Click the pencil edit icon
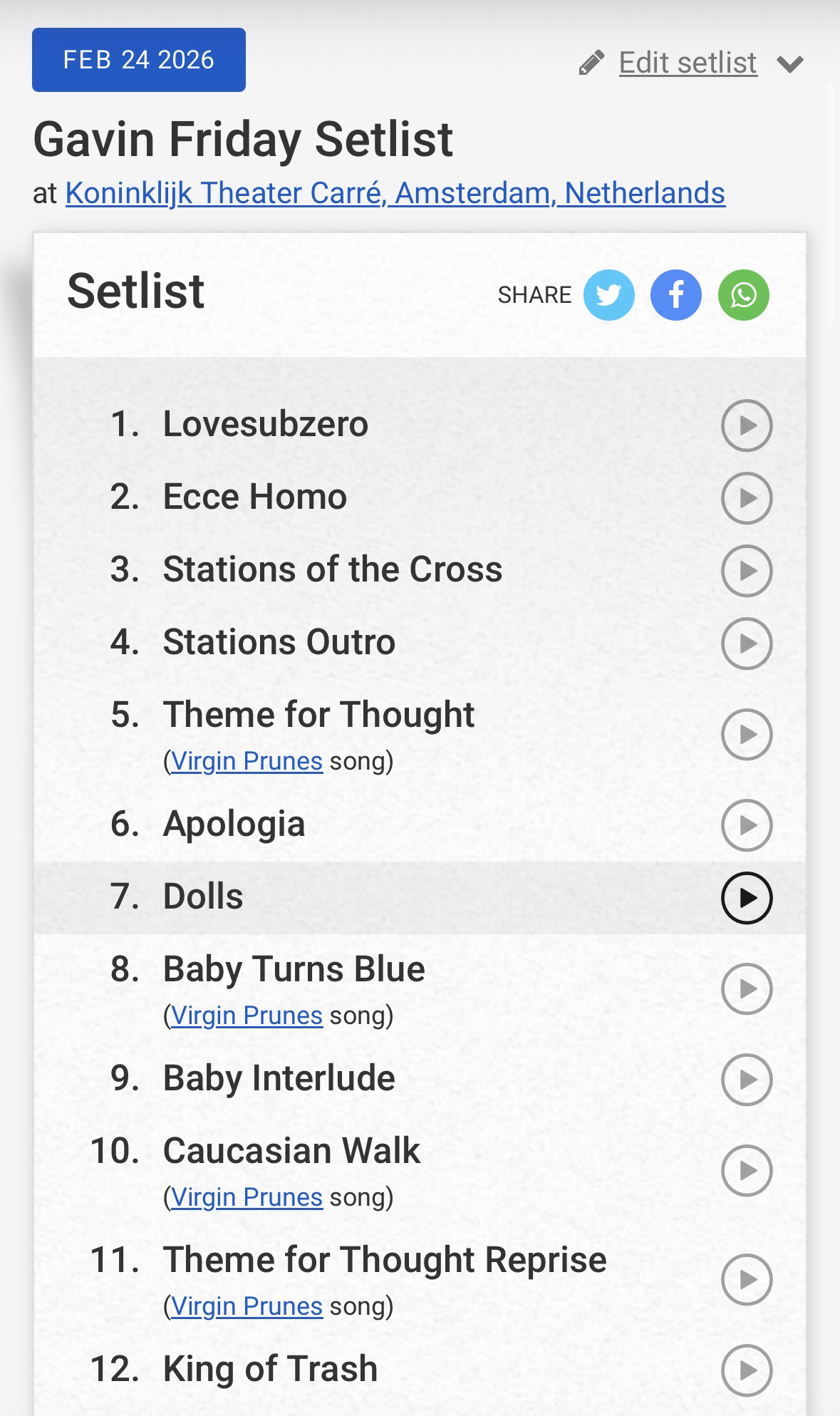 tap(591, 63)
